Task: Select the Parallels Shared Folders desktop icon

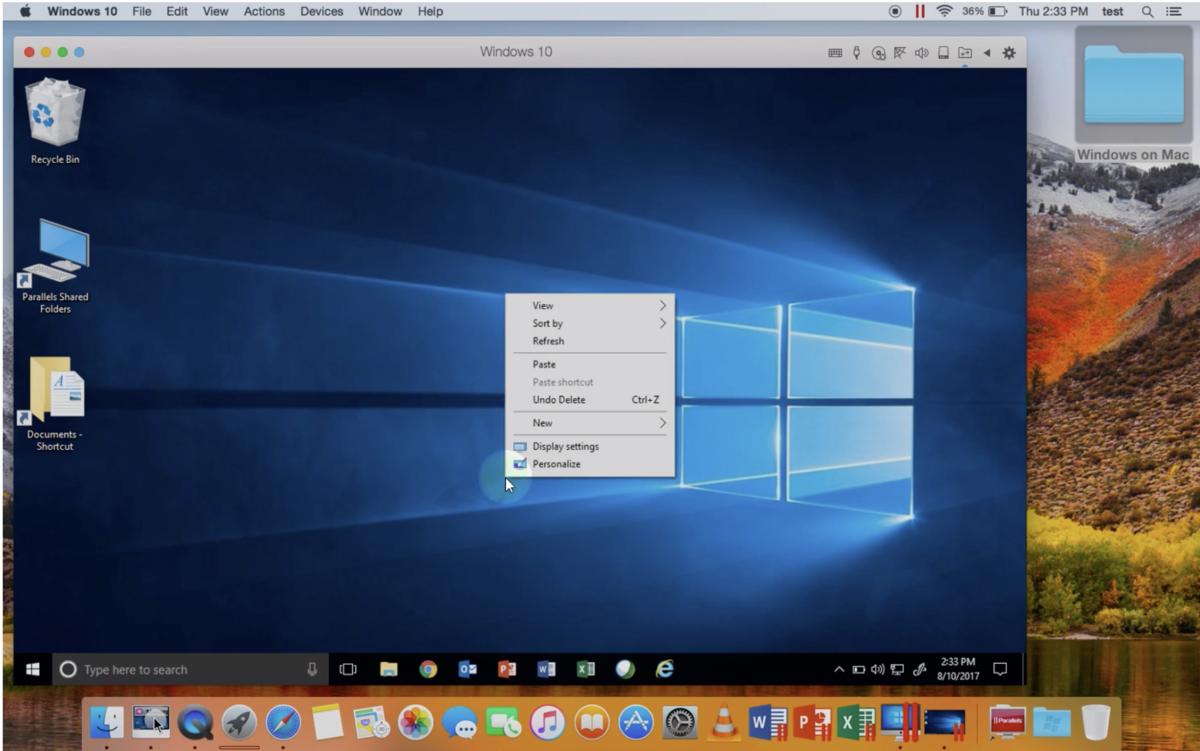Action: pyautogui.click(x=55, y=266)
